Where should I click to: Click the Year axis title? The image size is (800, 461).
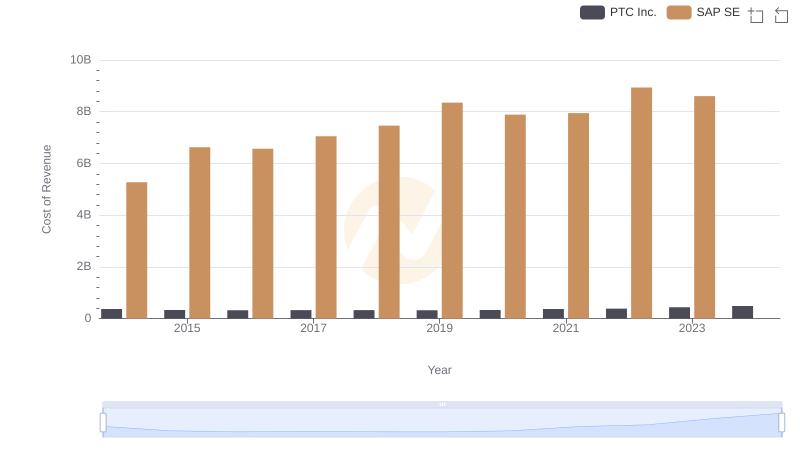click(439, 370)
